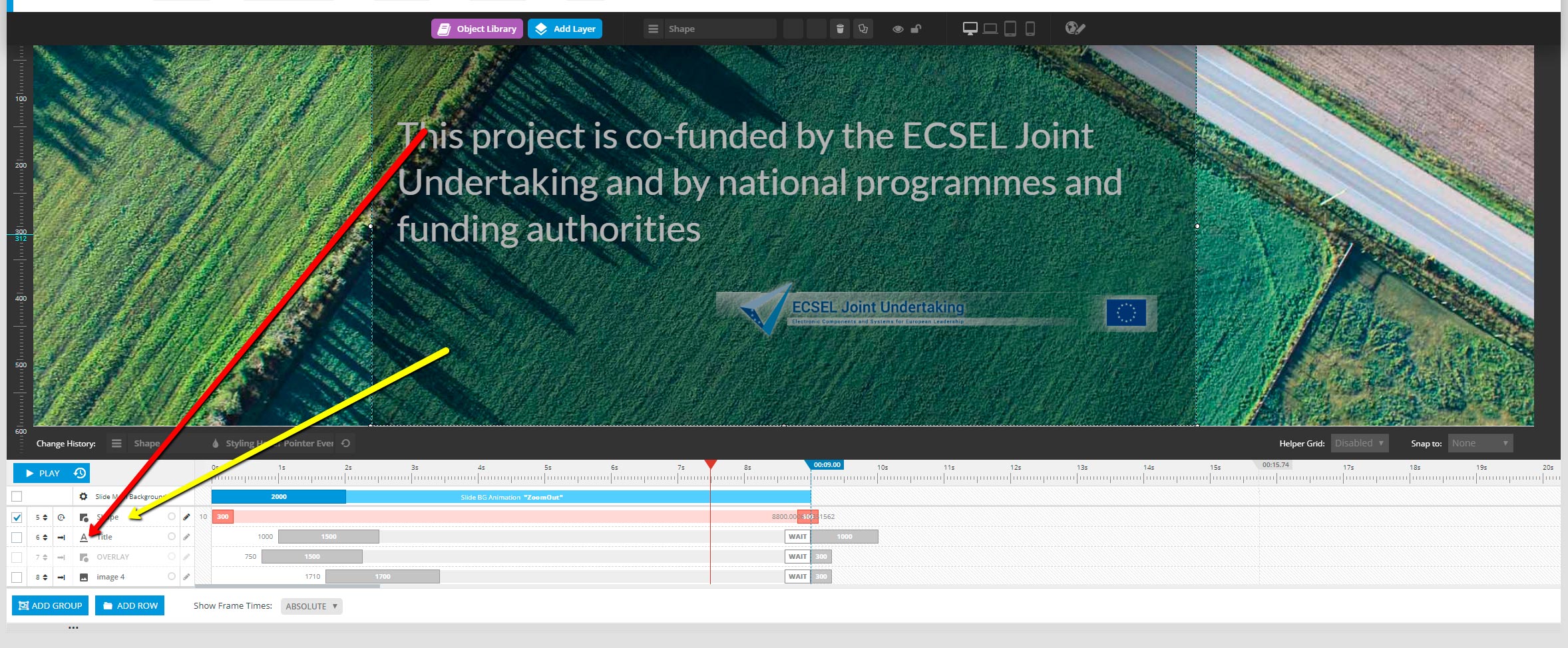The height and width of the screenshot is (648, 1568).
Task: Switch to tablet device preview
Action: click(1010, 29)
